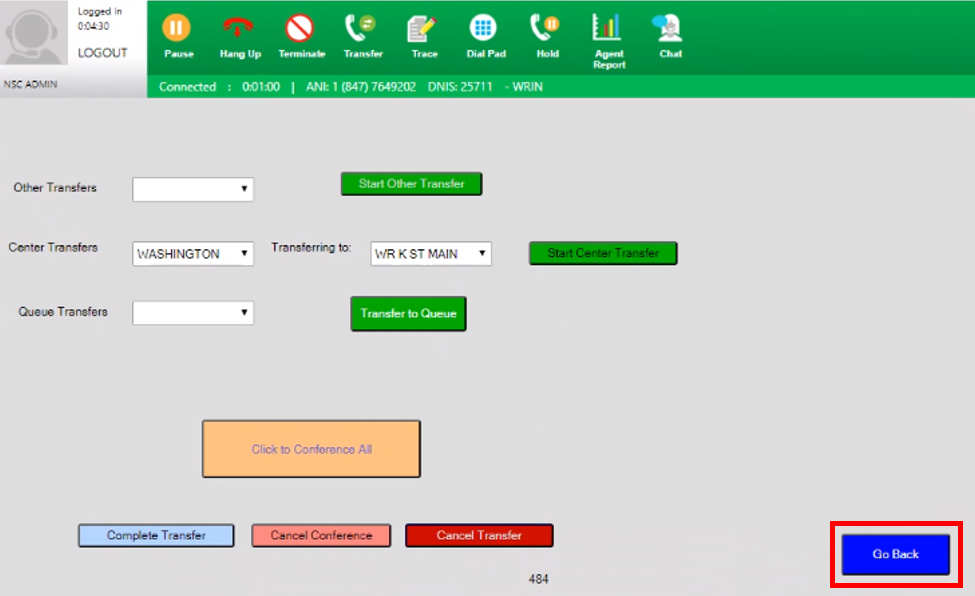Click the agent headset avatar picture
The height and width of the screenshot is (596, 975).
(x=32, y=34)
